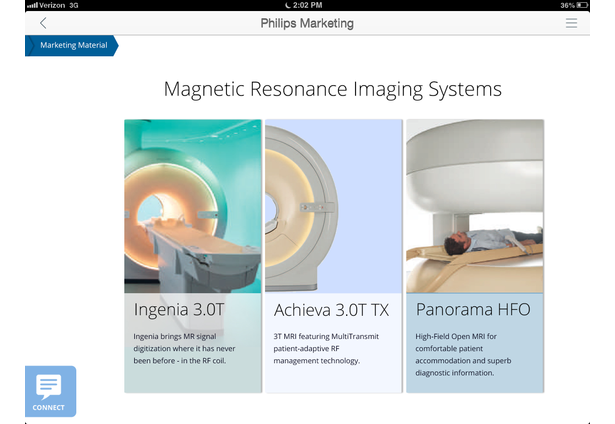Image resolution: width=615 pixels, height=424 pixels.
Task: Select the Ingenia 3.0T title
Action: [x=179, y=309]
